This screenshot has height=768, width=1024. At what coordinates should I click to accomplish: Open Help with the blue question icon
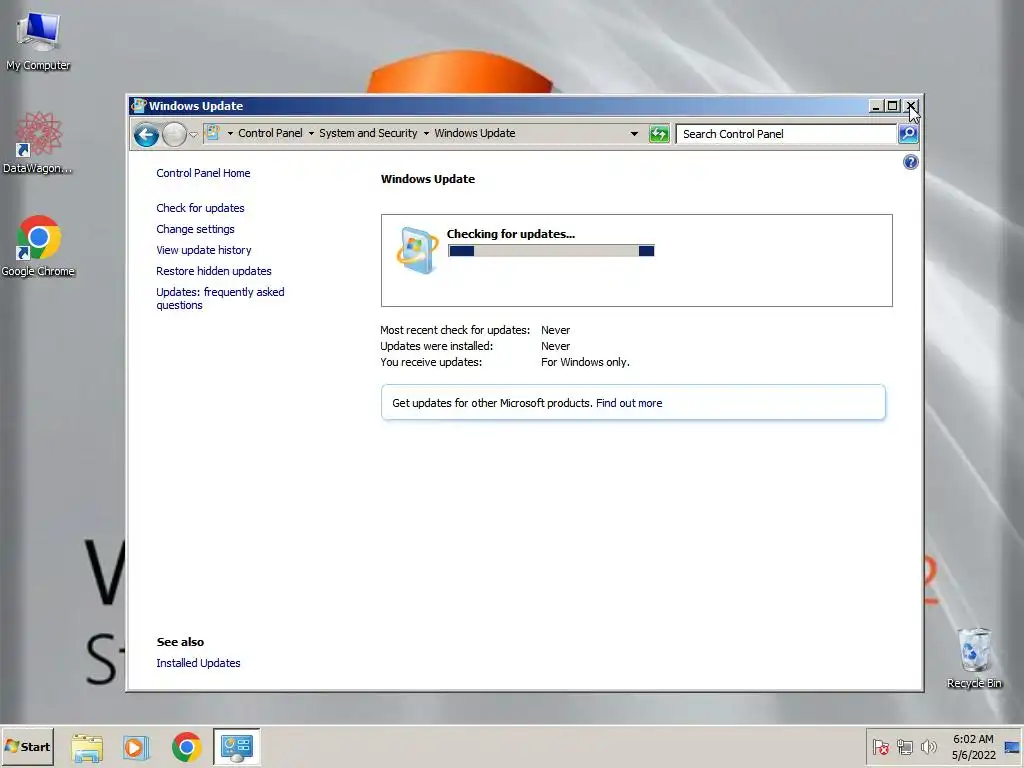(x=910, y=162)
